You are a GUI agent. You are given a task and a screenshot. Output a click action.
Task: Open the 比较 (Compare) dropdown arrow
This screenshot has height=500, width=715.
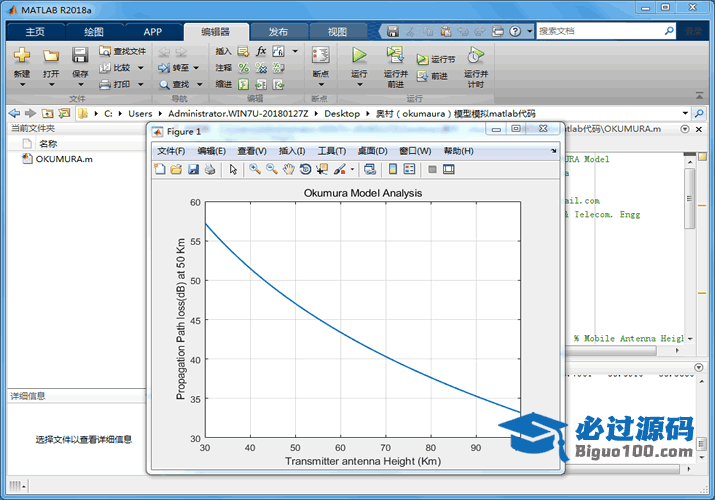(140, 68)
